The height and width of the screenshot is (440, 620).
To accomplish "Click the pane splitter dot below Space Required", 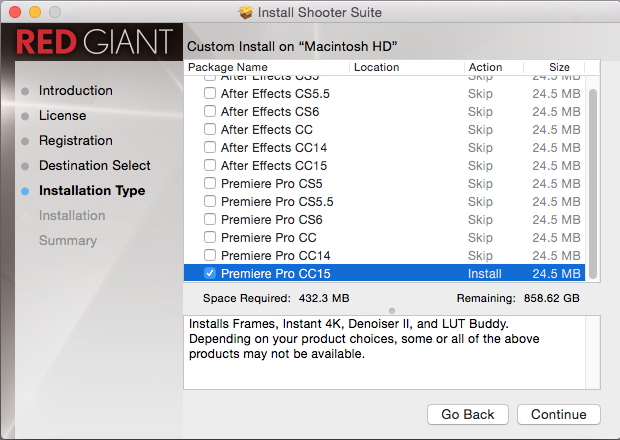I will (392, 311).
